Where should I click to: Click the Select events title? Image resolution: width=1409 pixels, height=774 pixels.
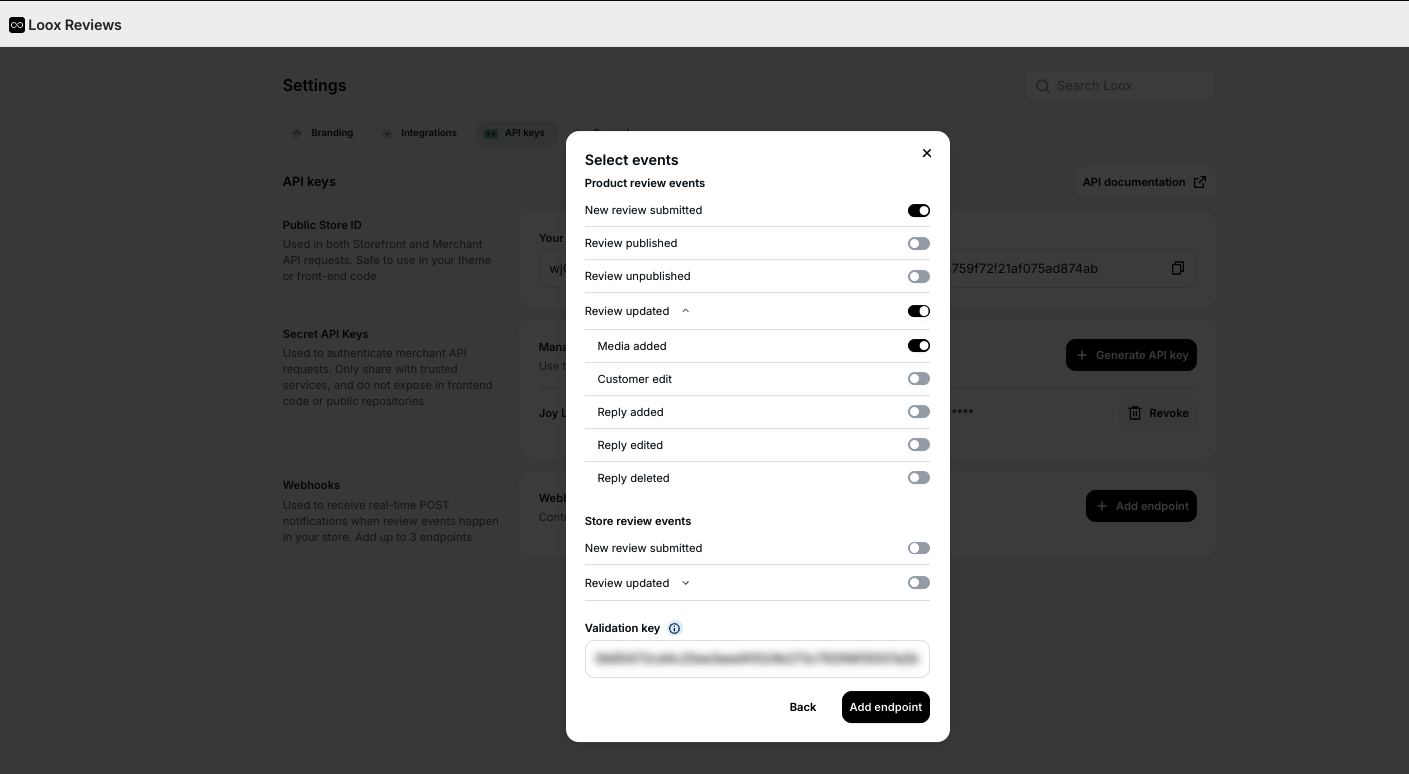(x=632, y=160)
